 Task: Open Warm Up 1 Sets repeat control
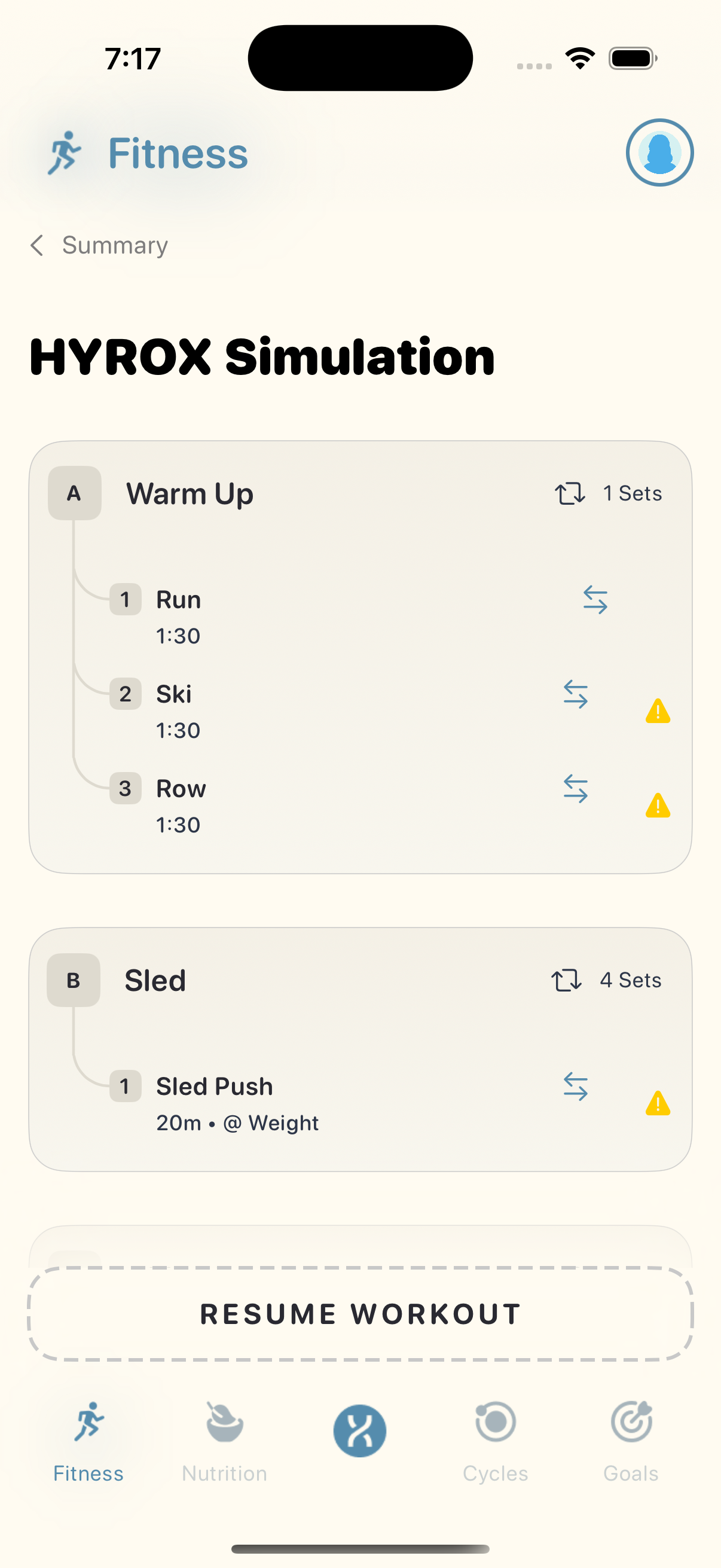click(608, 493)
